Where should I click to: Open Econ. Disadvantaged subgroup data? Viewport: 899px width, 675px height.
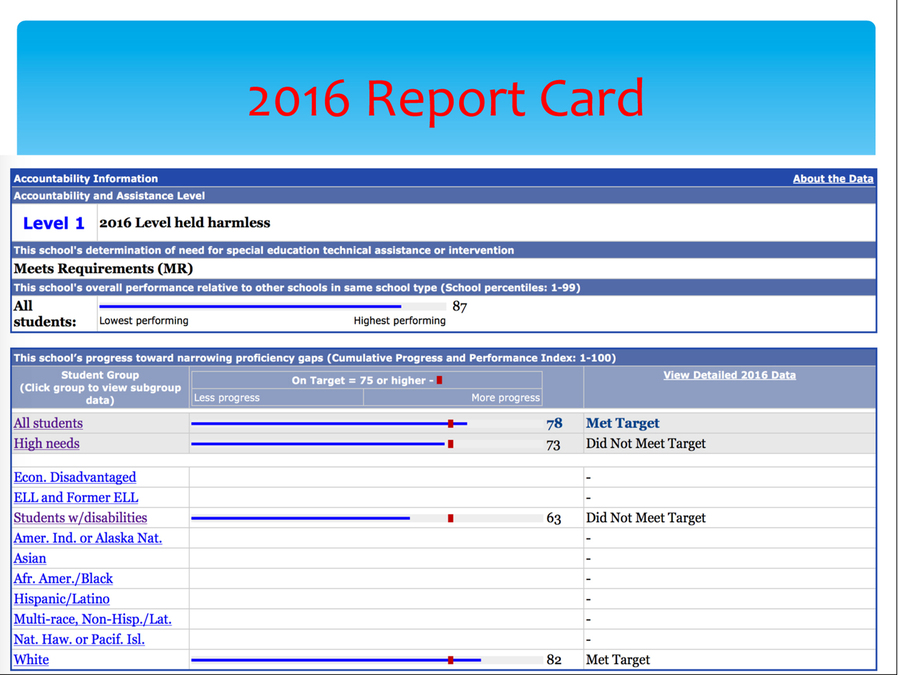point(75,477)
